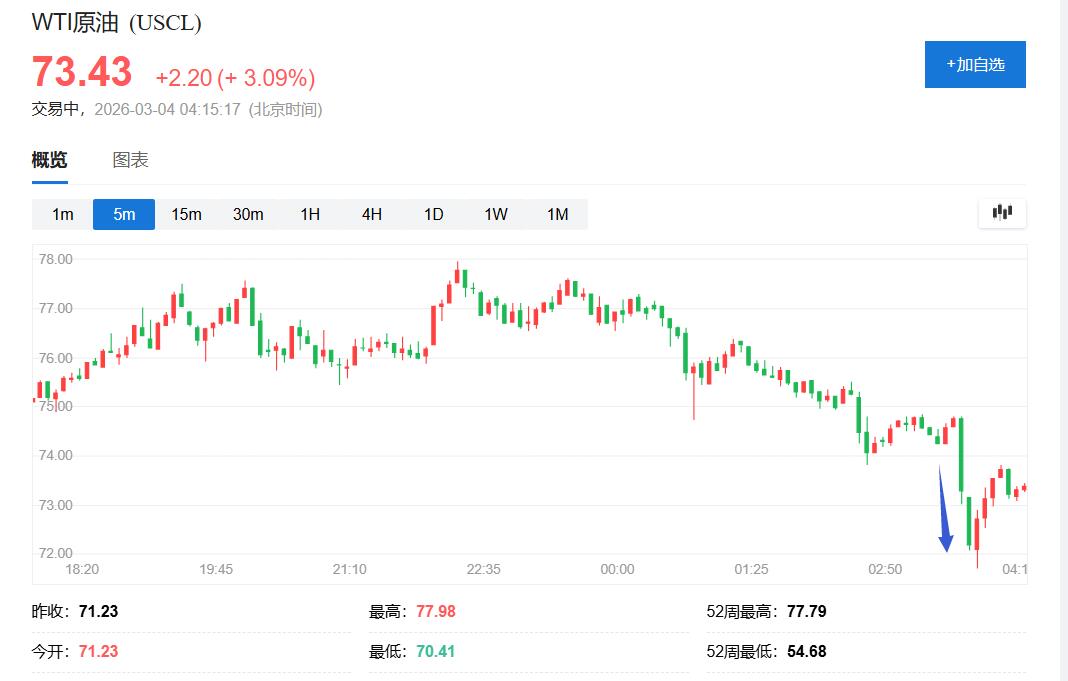Click the 今开 value 71.23

click(x=99, y=651)
